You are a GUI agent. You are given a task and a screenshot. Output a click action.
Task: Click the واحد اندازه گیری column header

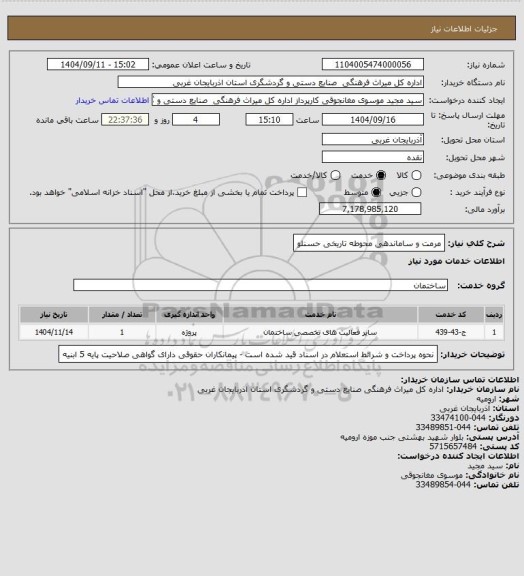tap(189, 314)
